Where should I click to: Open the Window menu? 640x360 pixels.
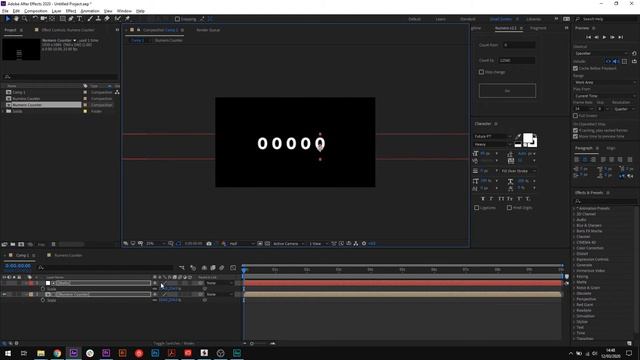(124, 11)
